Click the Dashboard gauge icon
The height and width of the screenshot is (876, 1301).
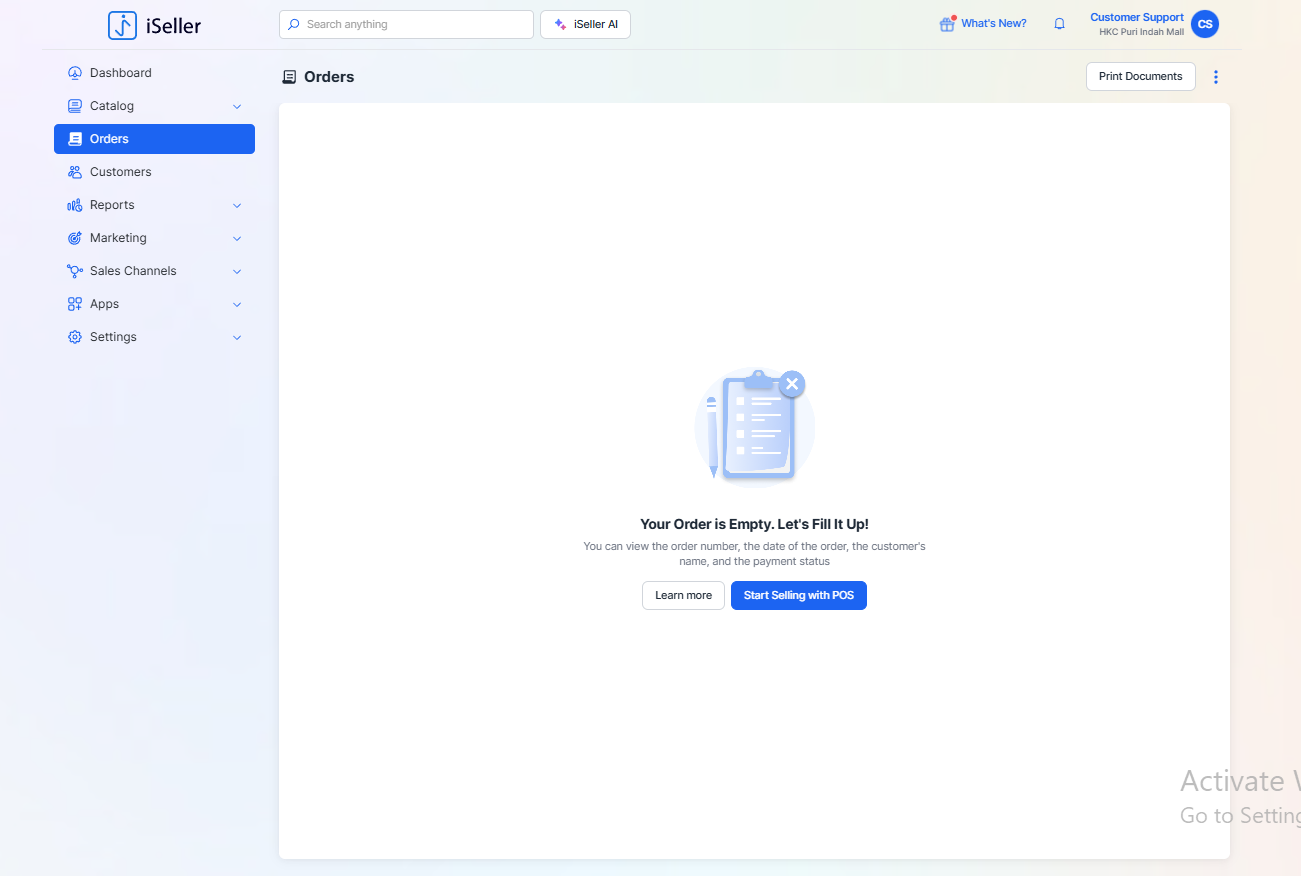[x=75, y=73]
